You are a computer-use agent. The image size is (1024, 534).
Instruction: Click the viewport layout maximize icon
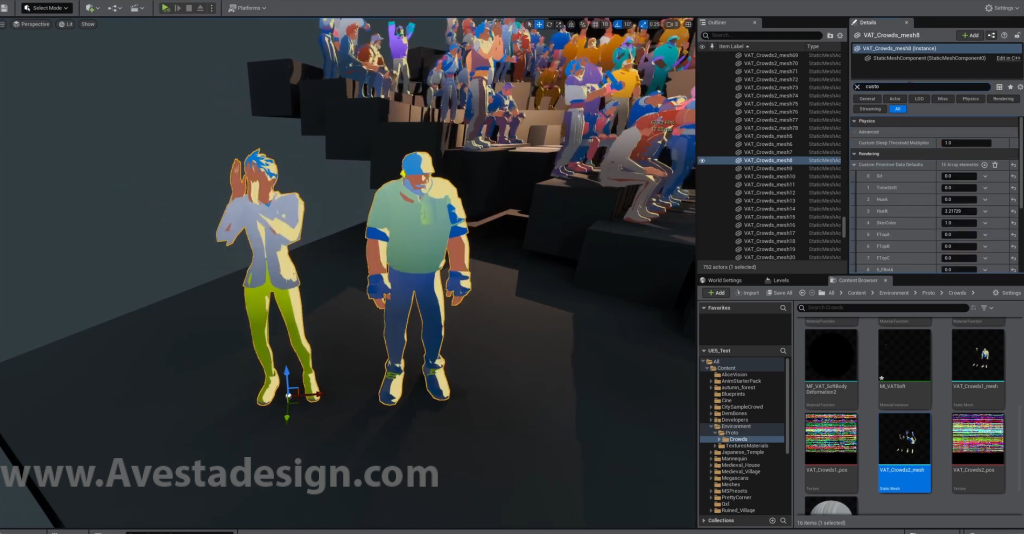pyautogui.click(x=688, y=24)
